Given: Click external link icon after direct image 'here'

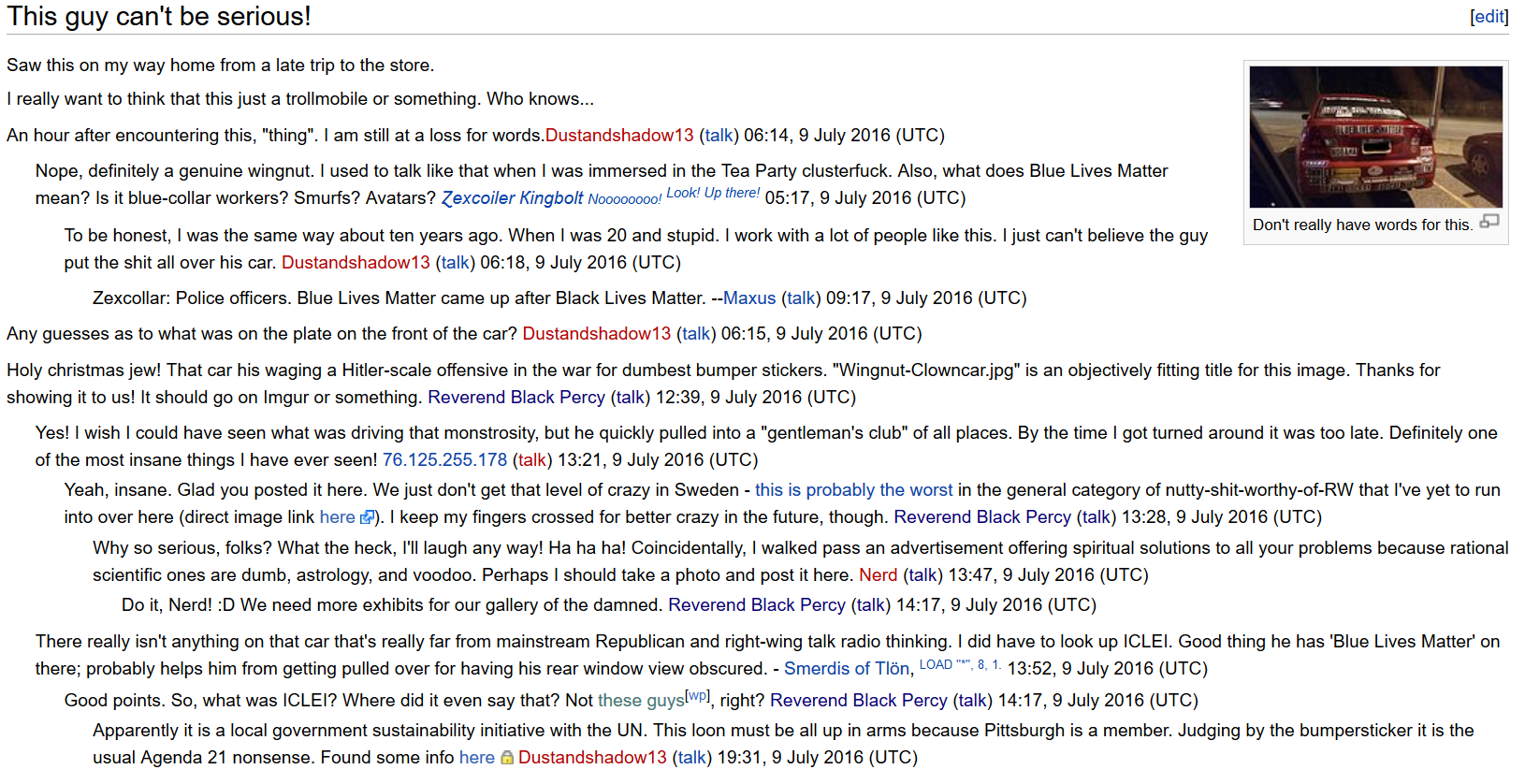Looking at the screenshot, I should point(367,517).
